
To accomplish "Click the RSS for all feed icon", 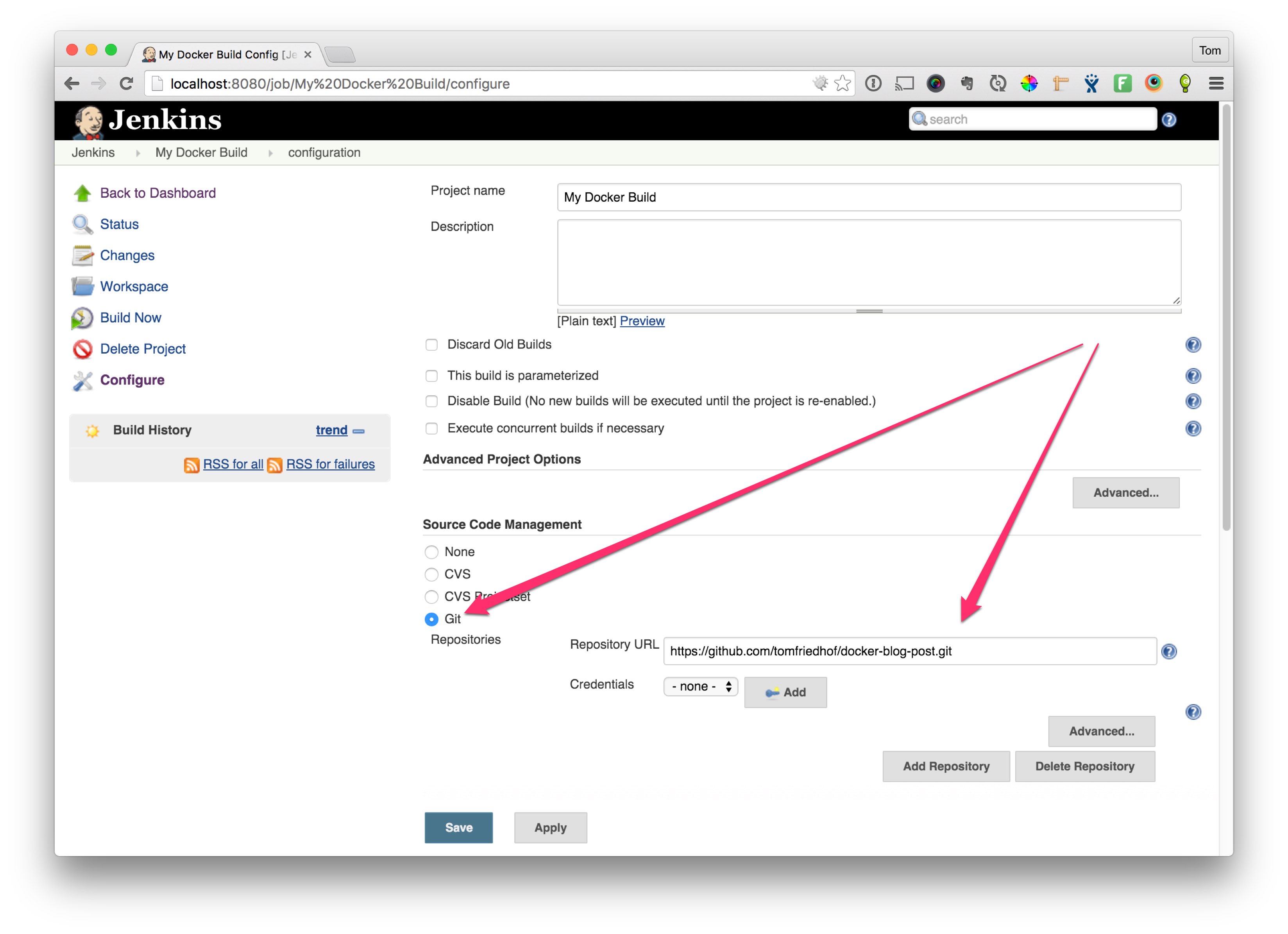I will coord(191,465).
